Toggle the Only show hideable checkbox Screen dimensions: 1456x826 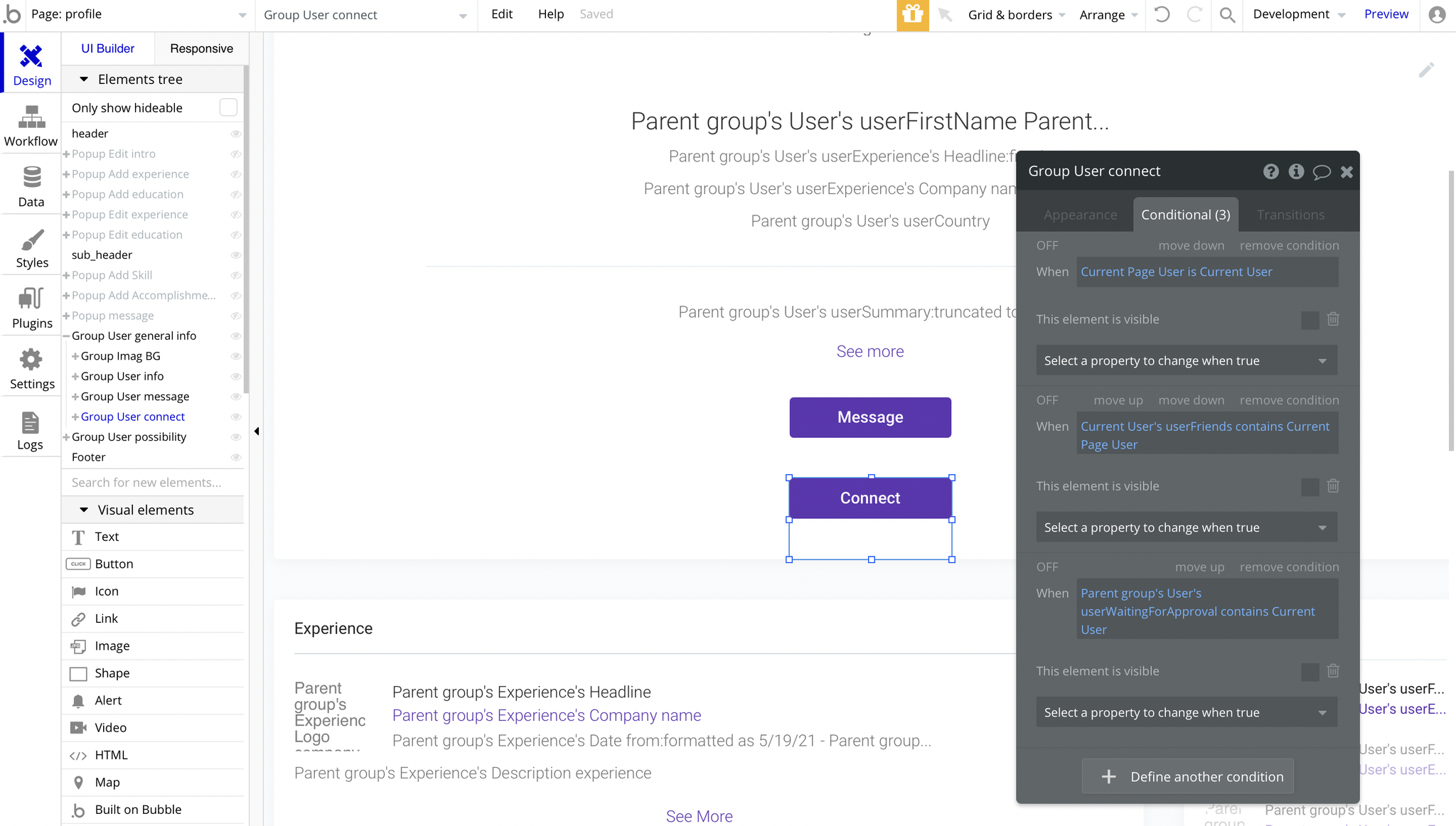(228, 107)
